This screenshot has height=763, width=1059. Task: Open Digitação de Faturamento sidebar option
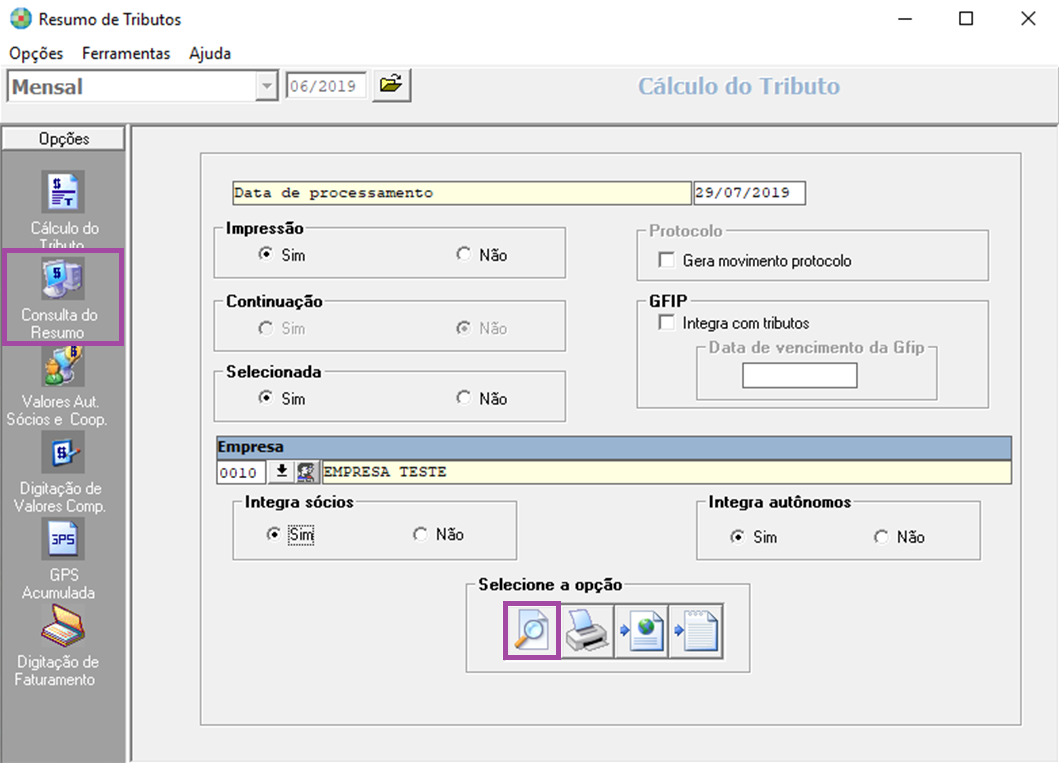(x=59, y=646)
